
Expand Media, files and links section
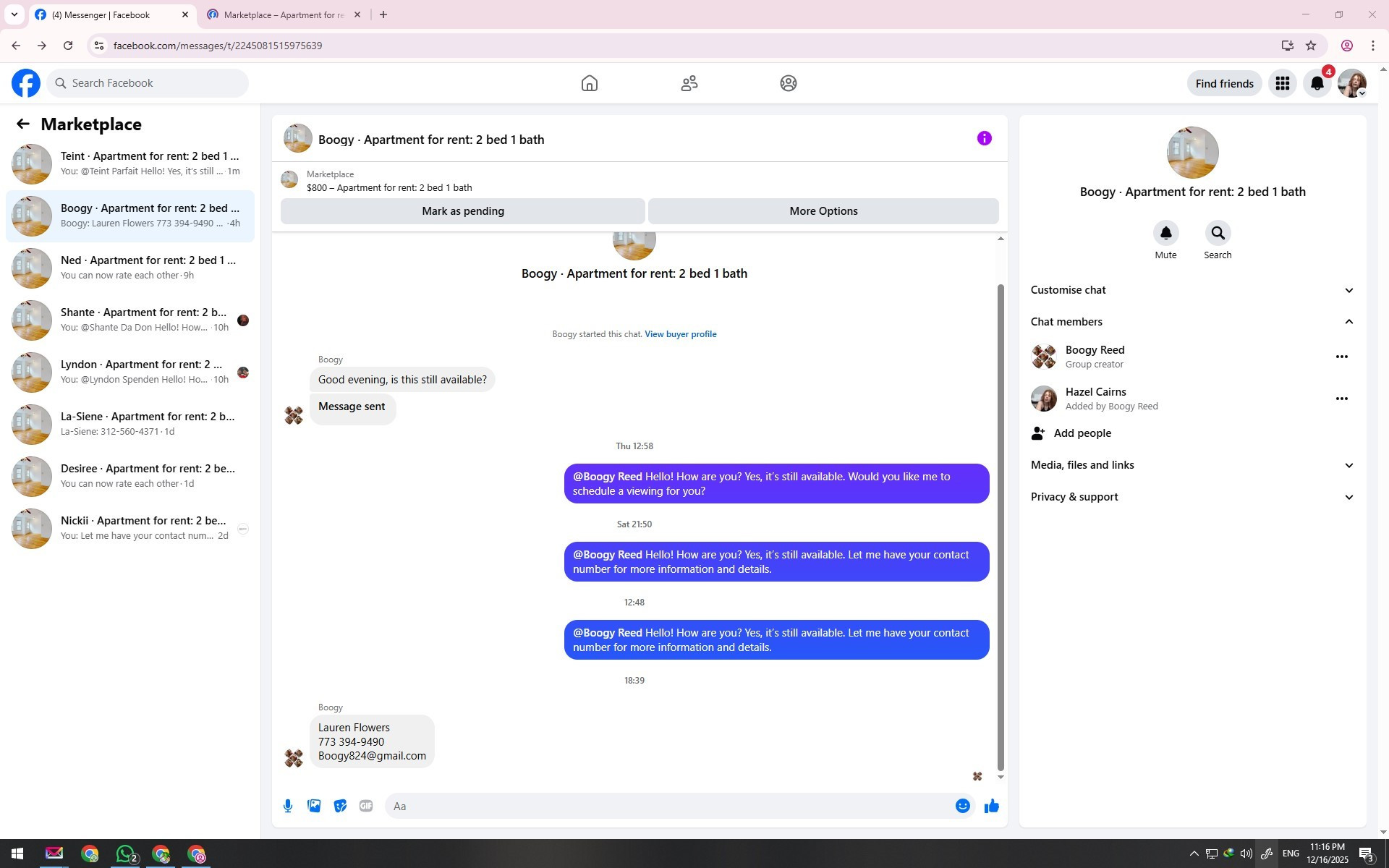tap(1192, 465)
